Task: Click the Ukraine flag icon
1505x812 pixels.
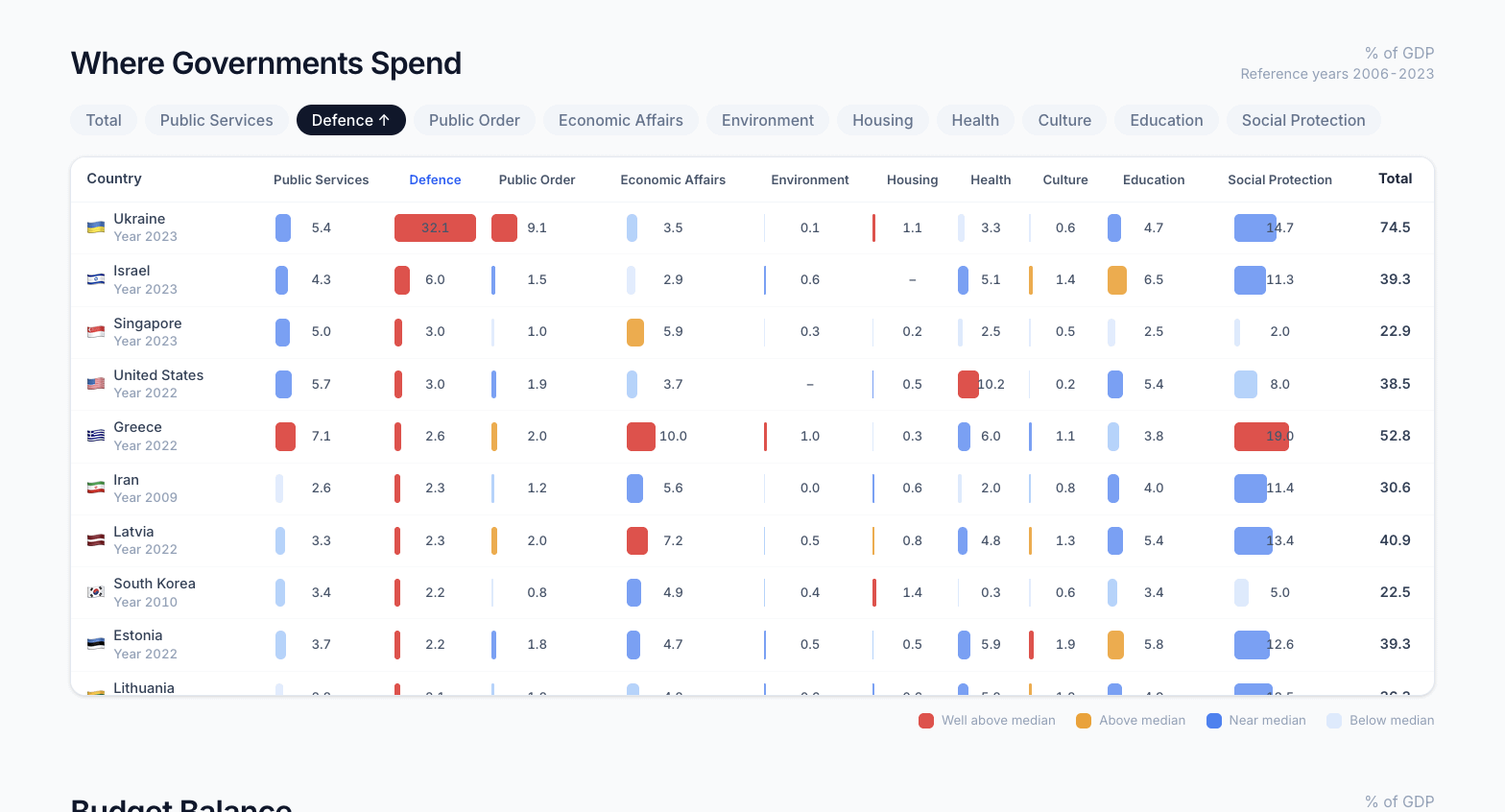Action: point(96,227)
